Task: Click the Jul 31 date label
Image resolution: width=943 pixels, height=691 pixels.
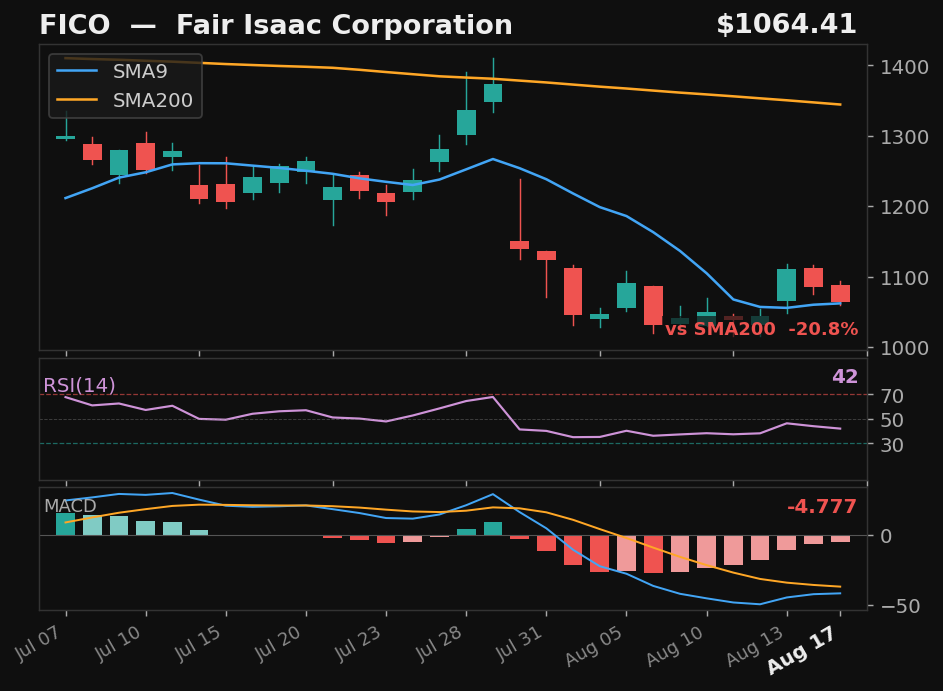Action: (x=517, y=643)
